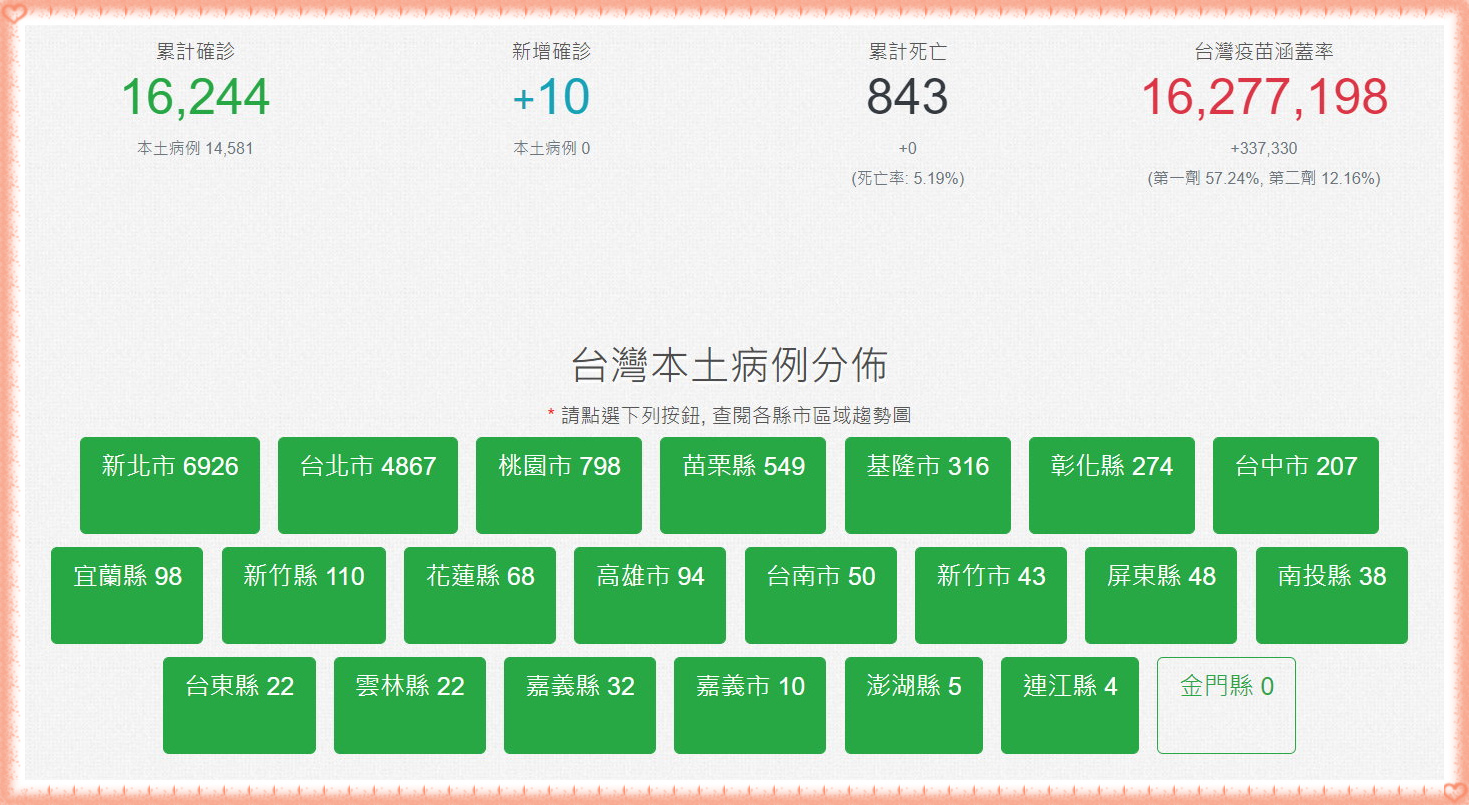Click the 累計確診 label

coord(196,52)
